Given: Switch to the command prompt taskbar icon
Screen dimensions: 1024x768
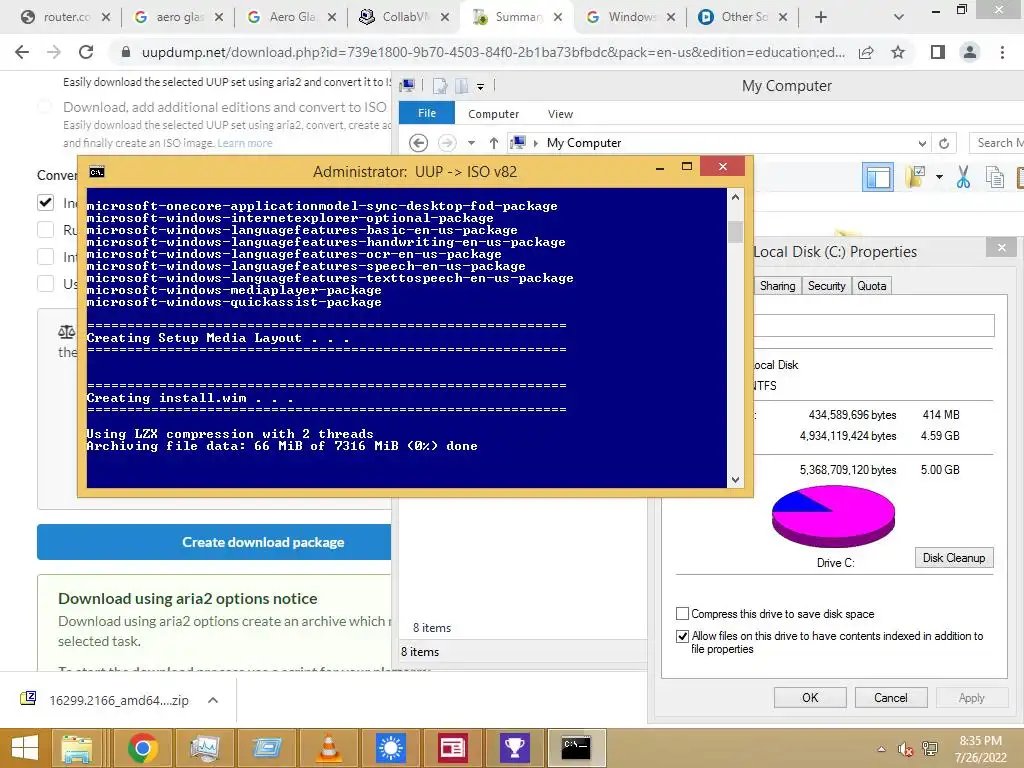Looking at the screenshot, I should pyautogui.click(x=576, y=748).
